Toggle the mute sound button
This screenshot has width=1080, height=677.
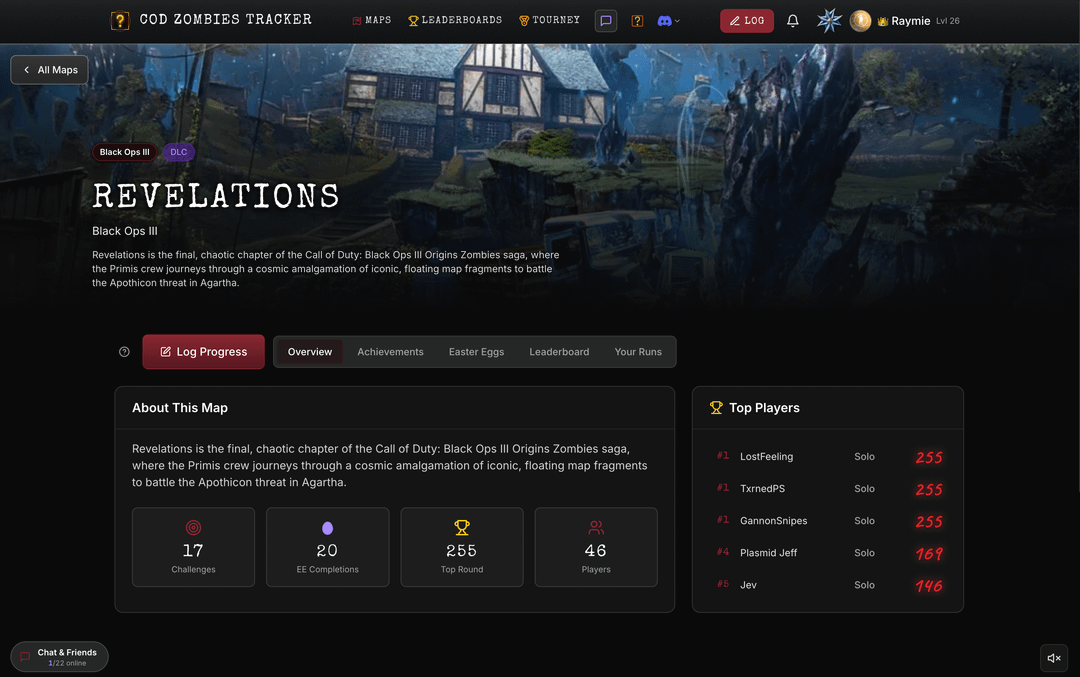(1054, 658)
